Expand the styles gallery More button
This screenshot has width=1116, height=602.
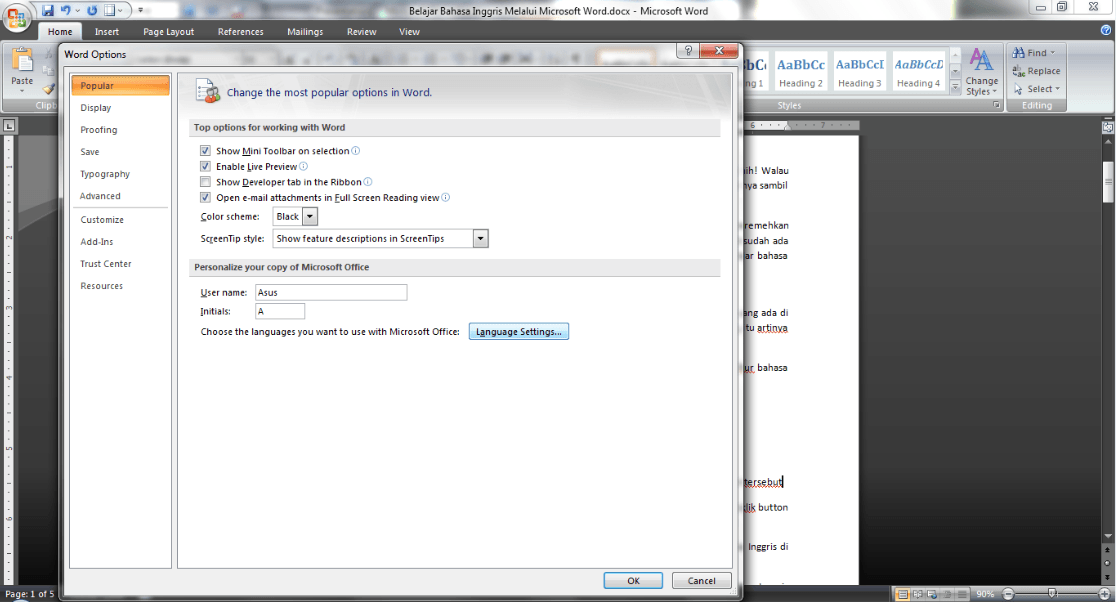click(x=955, y=88)
